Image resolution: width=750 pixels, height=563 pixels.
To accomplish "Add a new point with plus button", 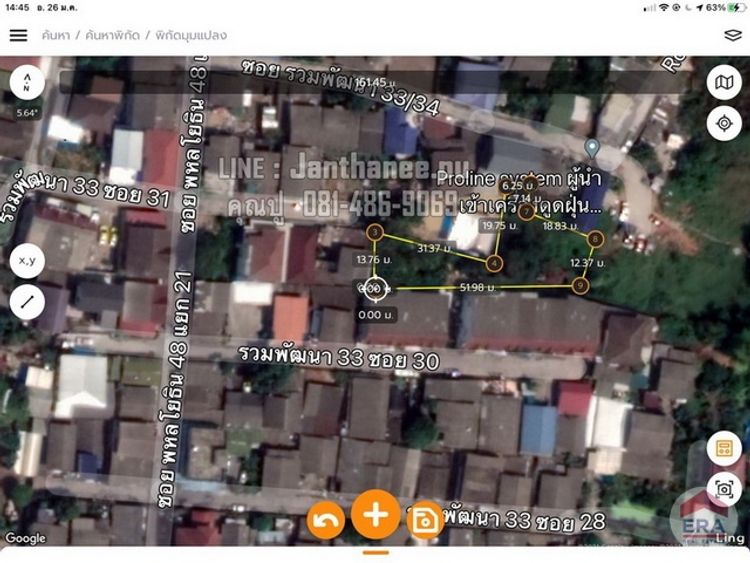I will click(x=376, y=515).
